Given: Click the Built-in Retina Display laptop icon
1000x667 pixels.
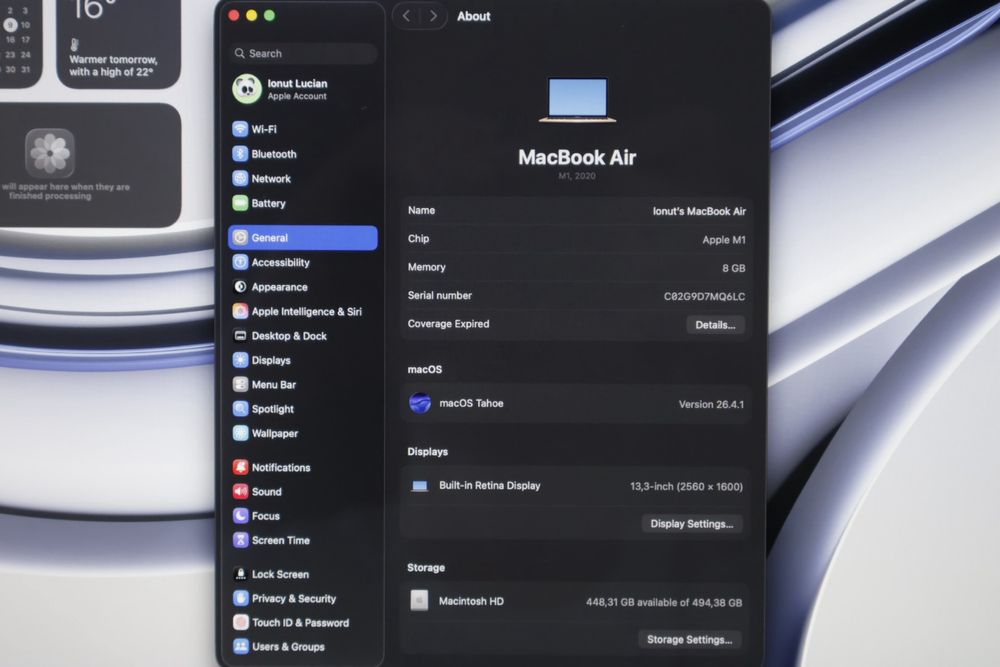Looking at the screenshot, I should tap(419, 486).
